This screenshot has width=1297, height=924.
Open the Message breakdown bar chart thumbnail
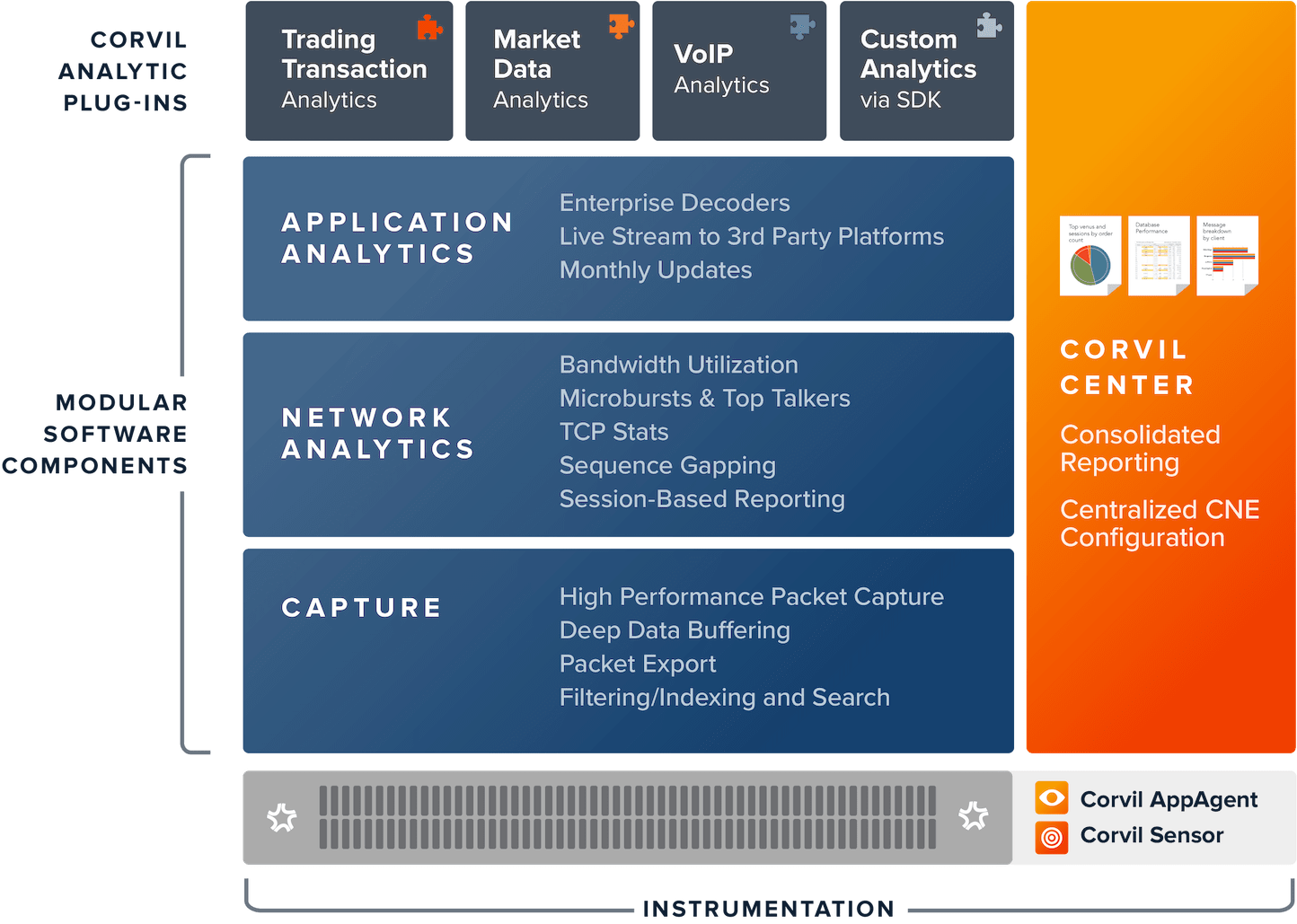click(x=1228, y=256)
